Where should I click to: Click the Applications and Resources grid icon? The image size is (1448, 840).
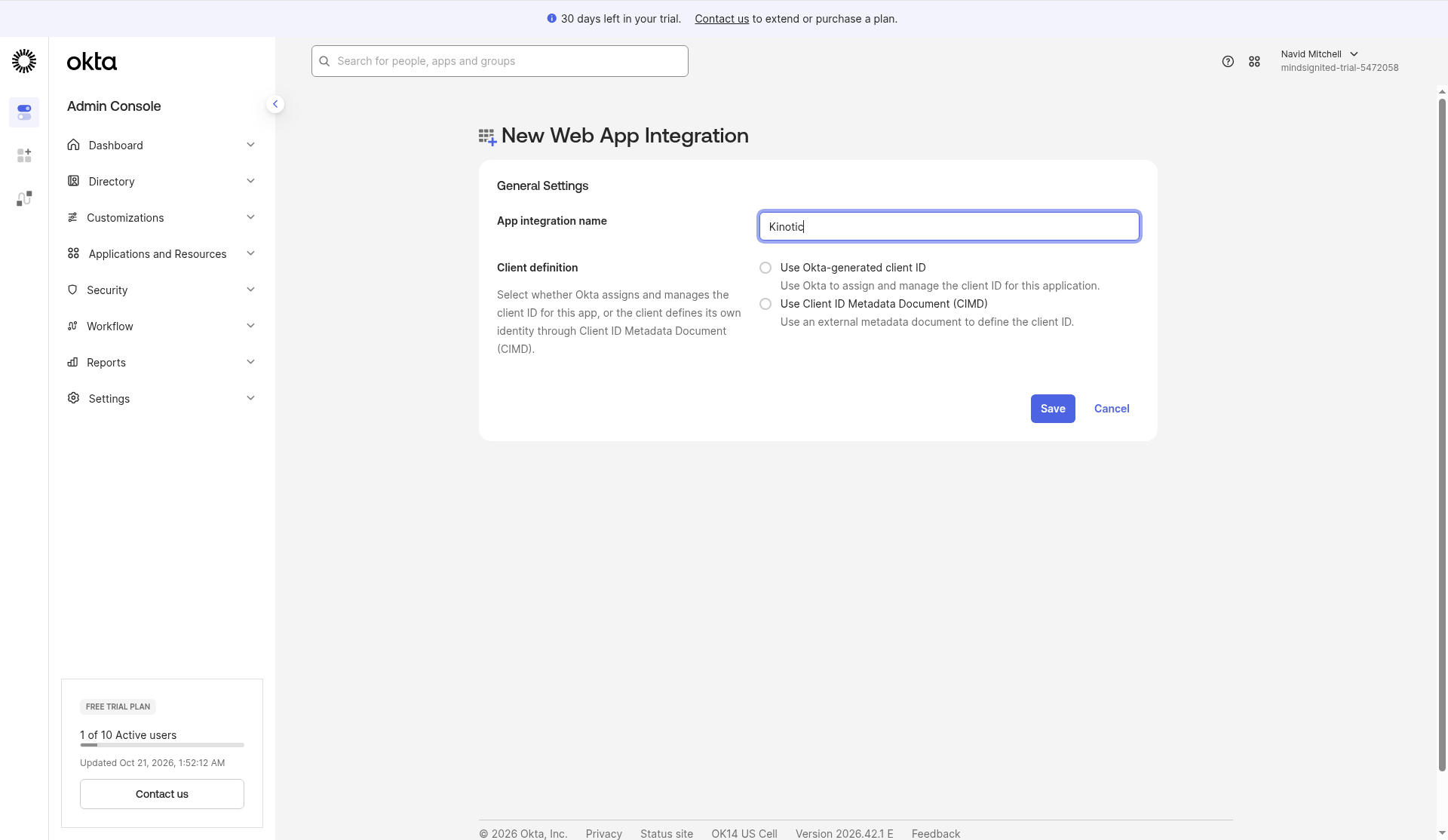click(x=73, y=253)
